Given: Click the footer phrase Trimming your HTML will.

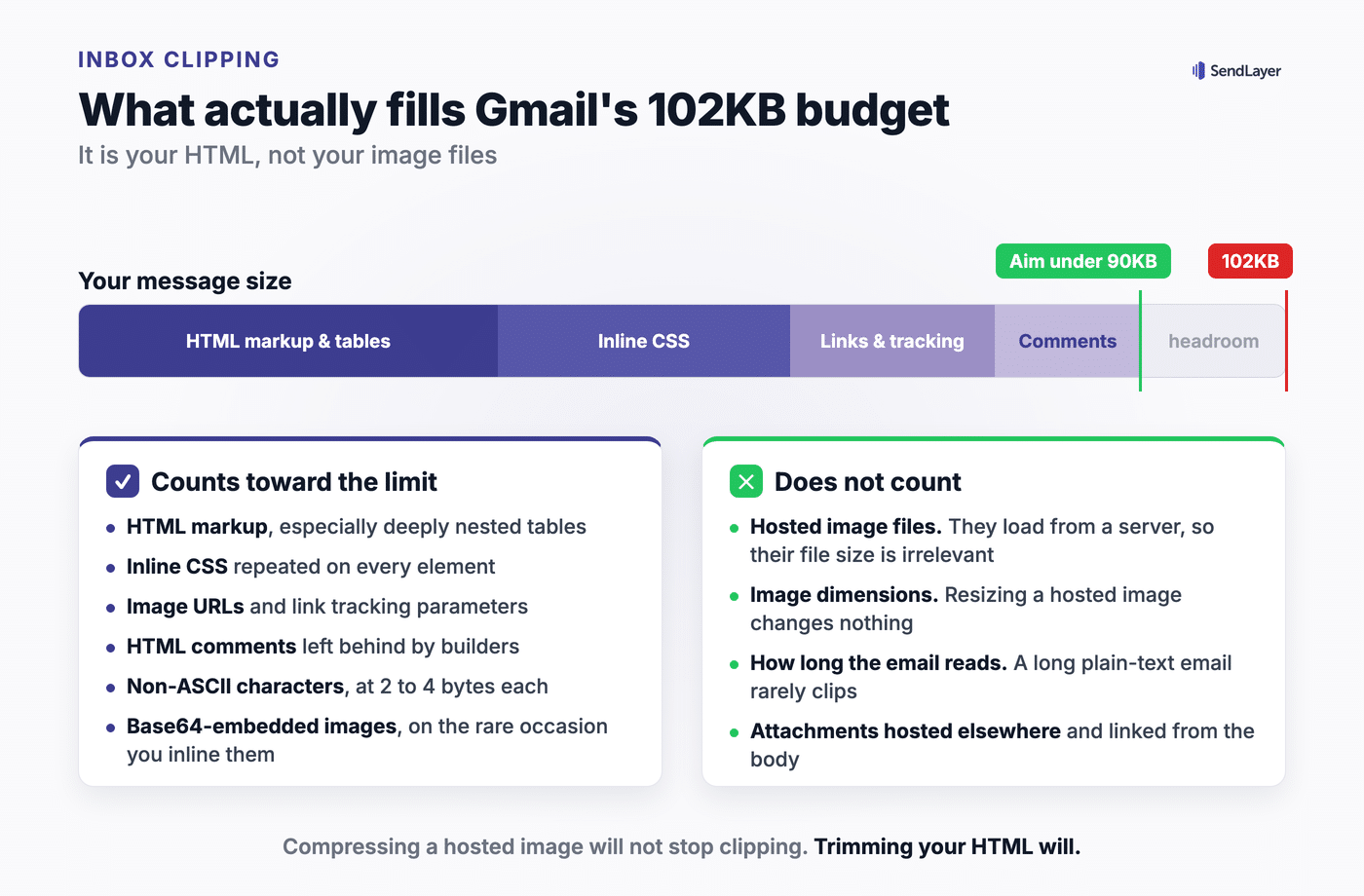Looking at the screenshot, I should point(947,847).
